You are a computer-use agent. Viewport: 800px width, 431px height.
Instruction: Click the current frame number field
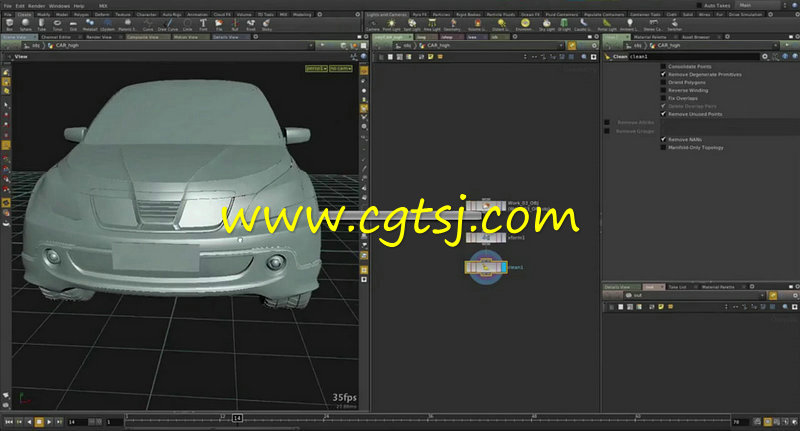tap(78, 422)
